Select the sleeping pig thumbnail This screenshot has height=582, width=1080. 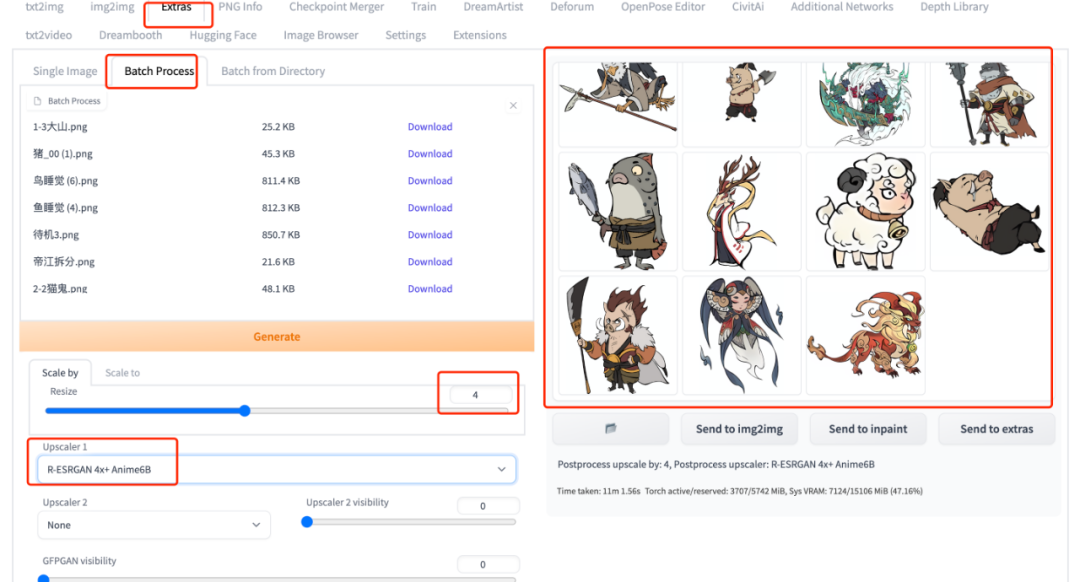[990, 211]
